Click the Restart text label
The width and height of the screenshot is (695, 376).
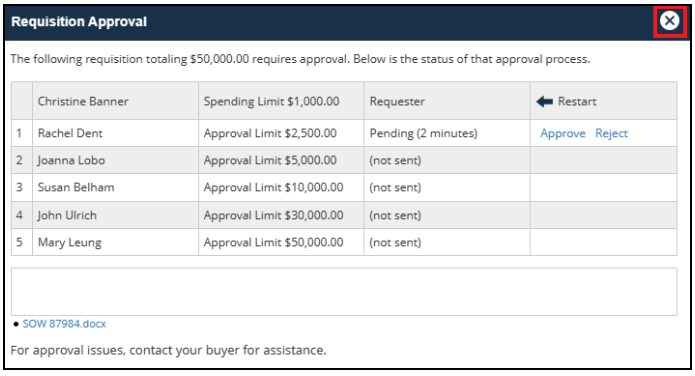577,102
